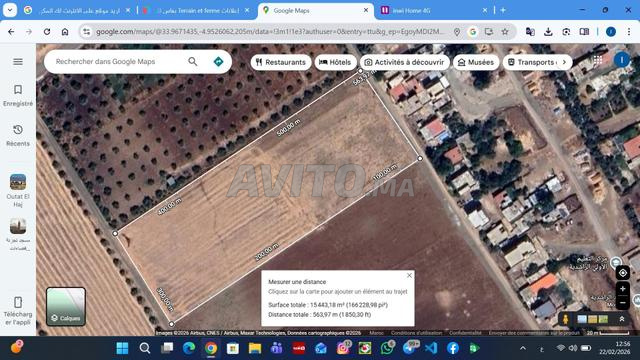640x360 pixels.
Task: Open the directions diamond icon
Action: (x=218, y=62)
